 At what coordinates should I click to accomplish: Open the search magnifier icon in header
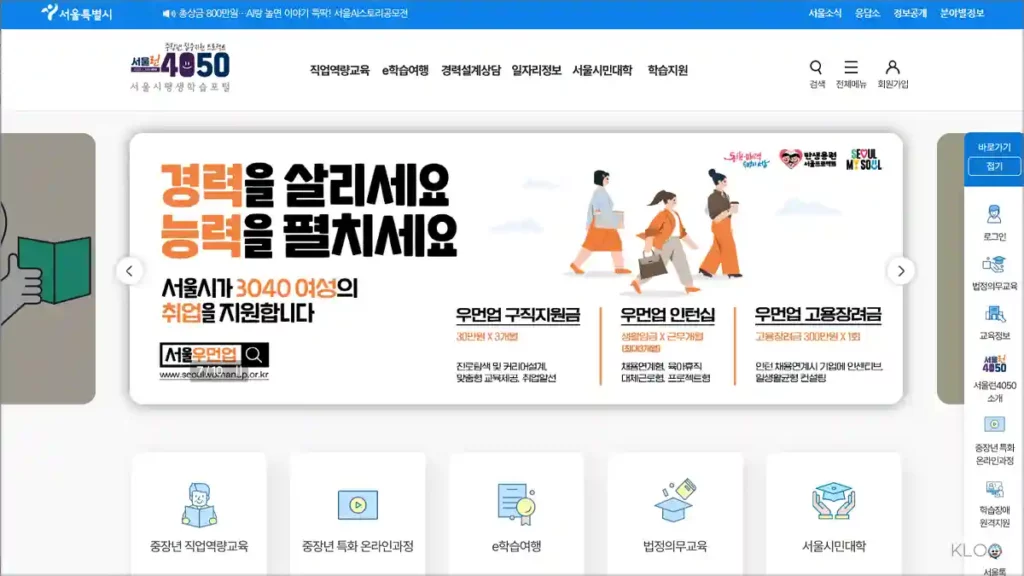816,67
